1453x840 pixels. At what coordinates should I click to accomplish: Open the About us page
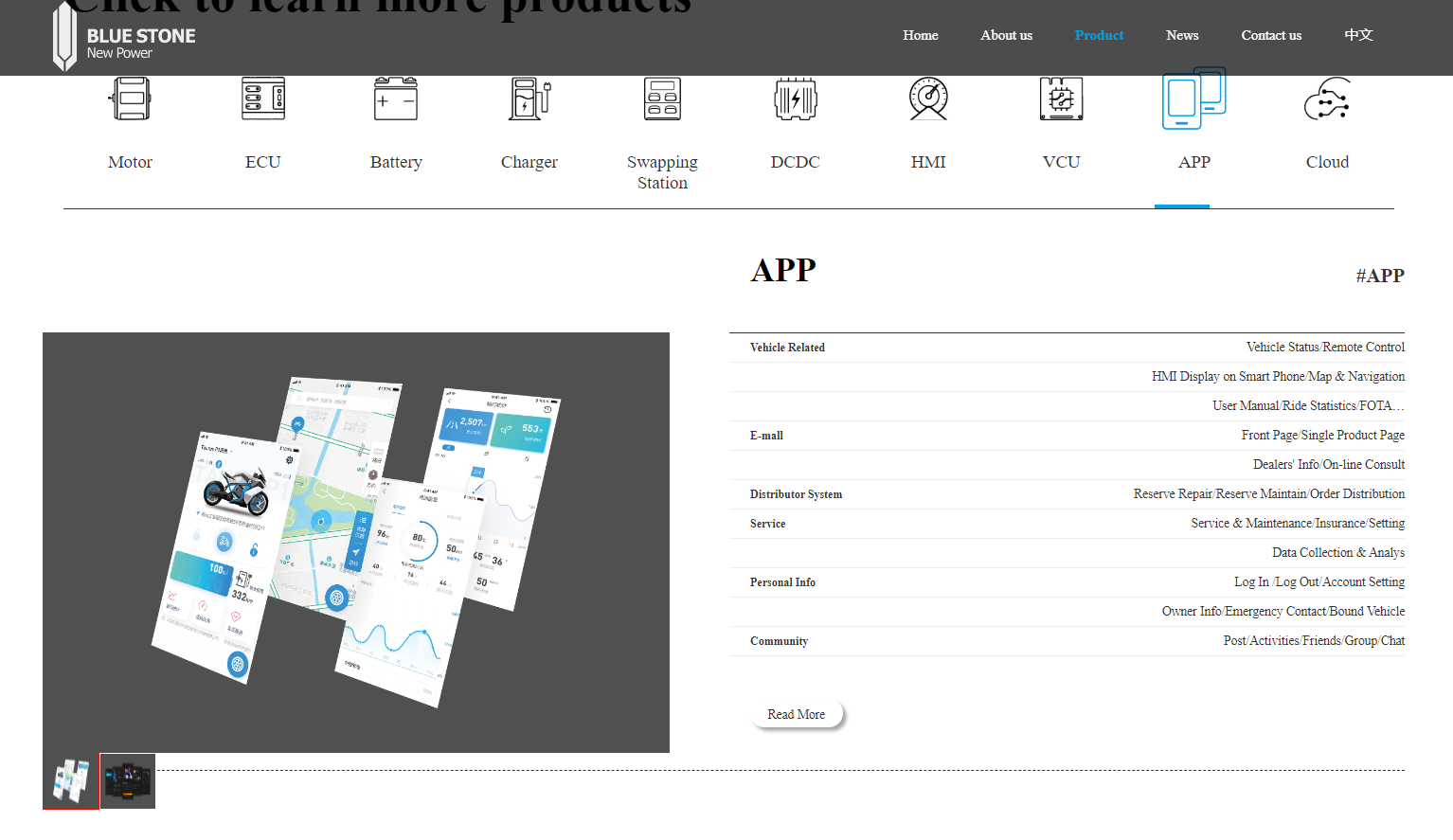(x=1006, y=35)
